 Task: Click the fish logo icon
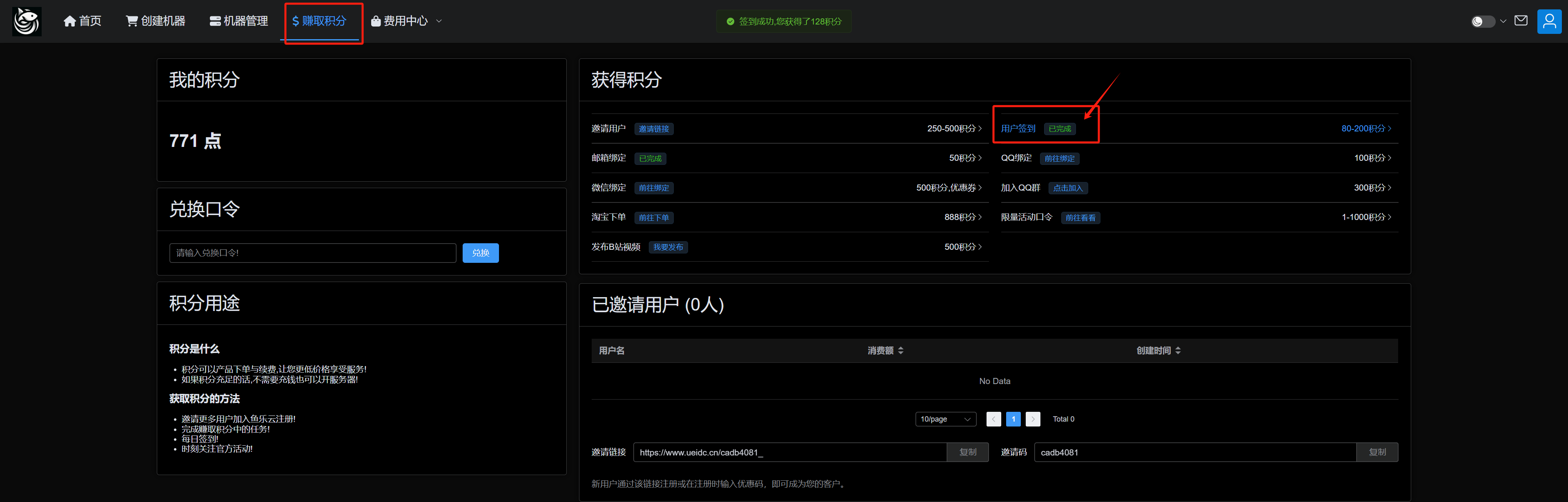pos(27,21)
